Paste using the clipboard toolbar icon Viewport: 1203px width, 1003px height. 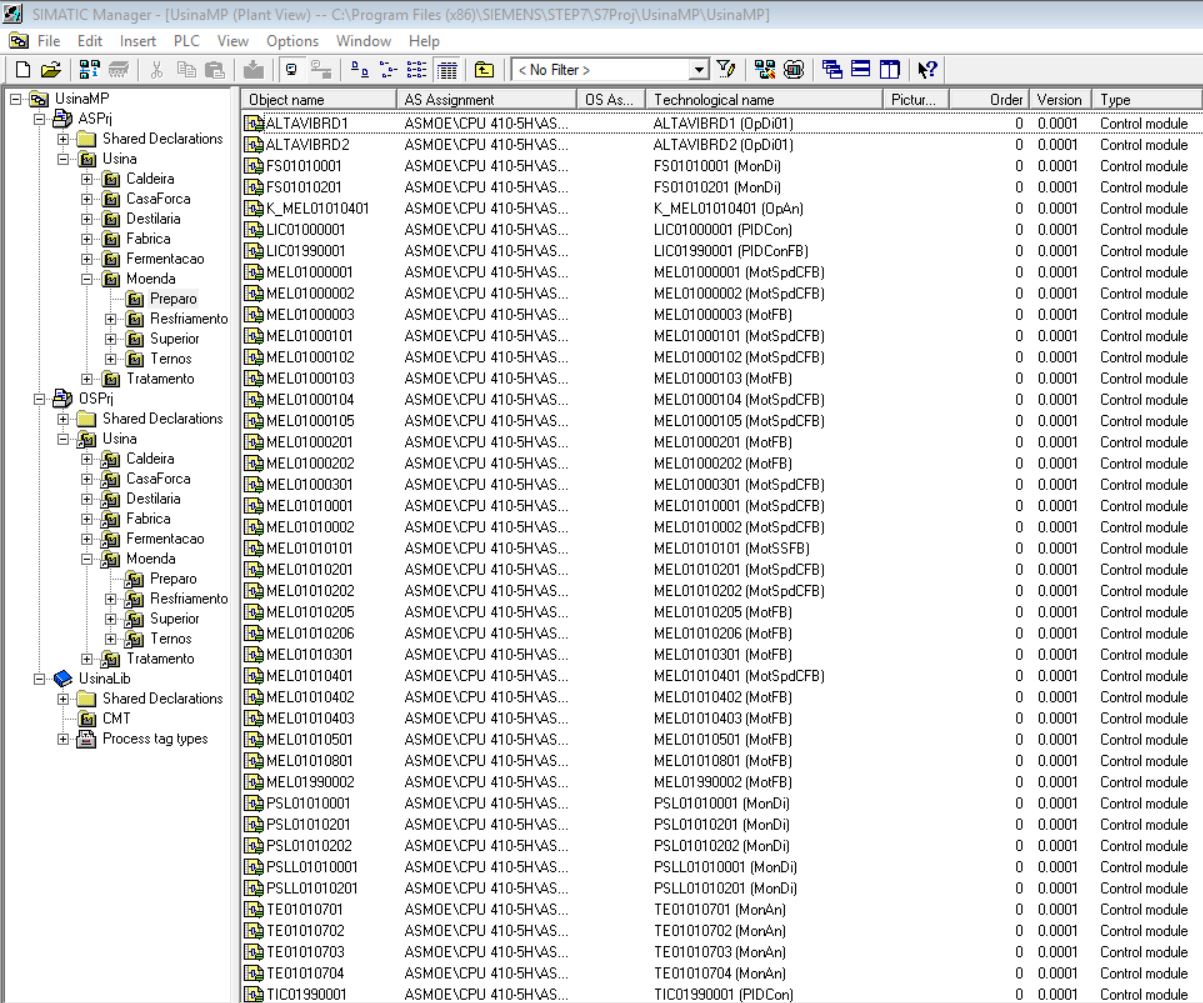click(x=214, y=70)
